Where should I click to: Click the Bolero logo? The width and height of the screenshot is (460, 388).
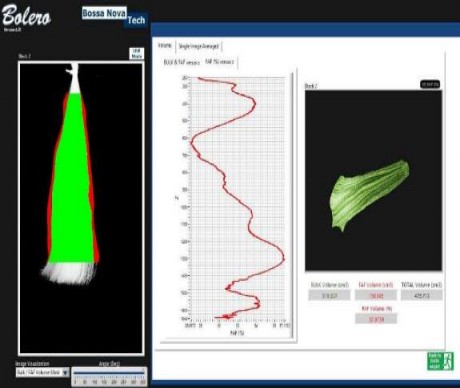click(26, 16)
